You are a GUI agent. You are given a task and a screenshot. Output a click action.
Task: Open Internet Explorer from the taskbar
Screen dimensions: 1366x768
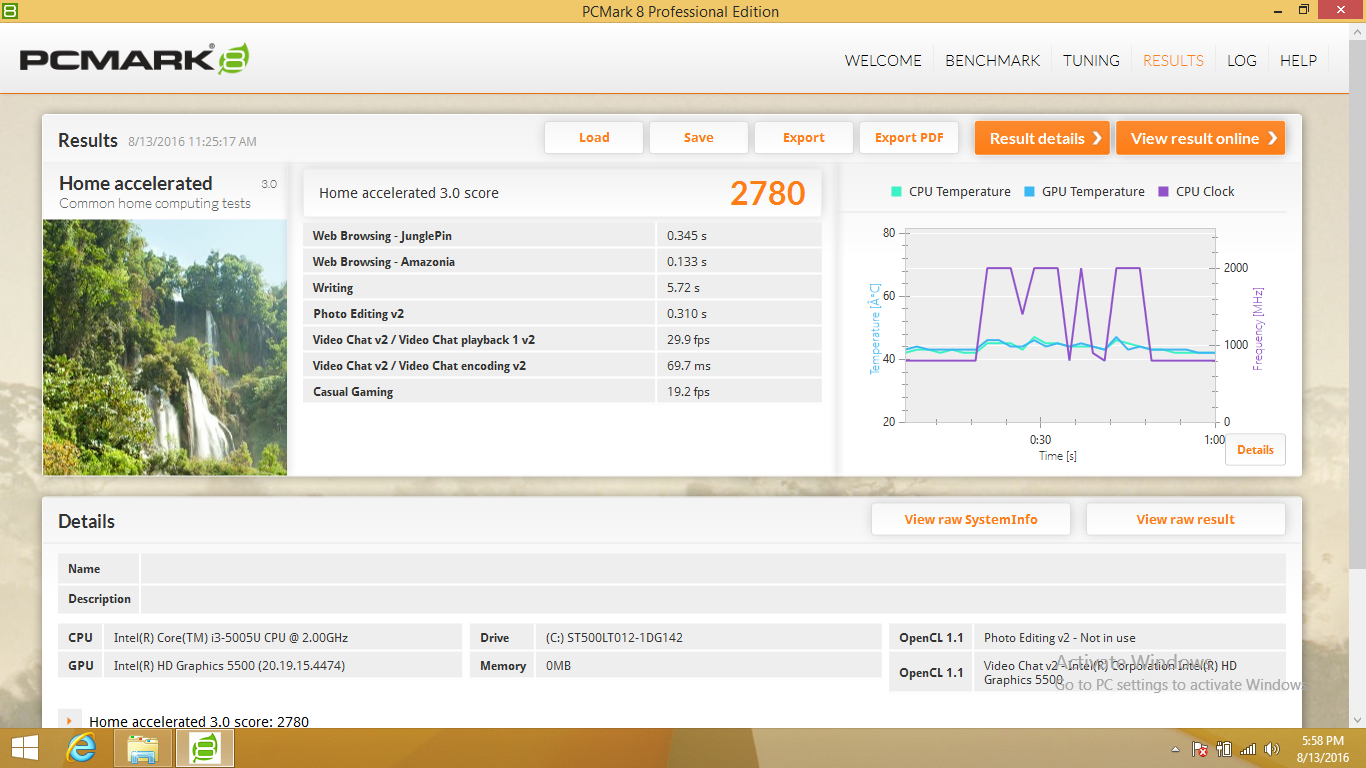coord(81,747)
